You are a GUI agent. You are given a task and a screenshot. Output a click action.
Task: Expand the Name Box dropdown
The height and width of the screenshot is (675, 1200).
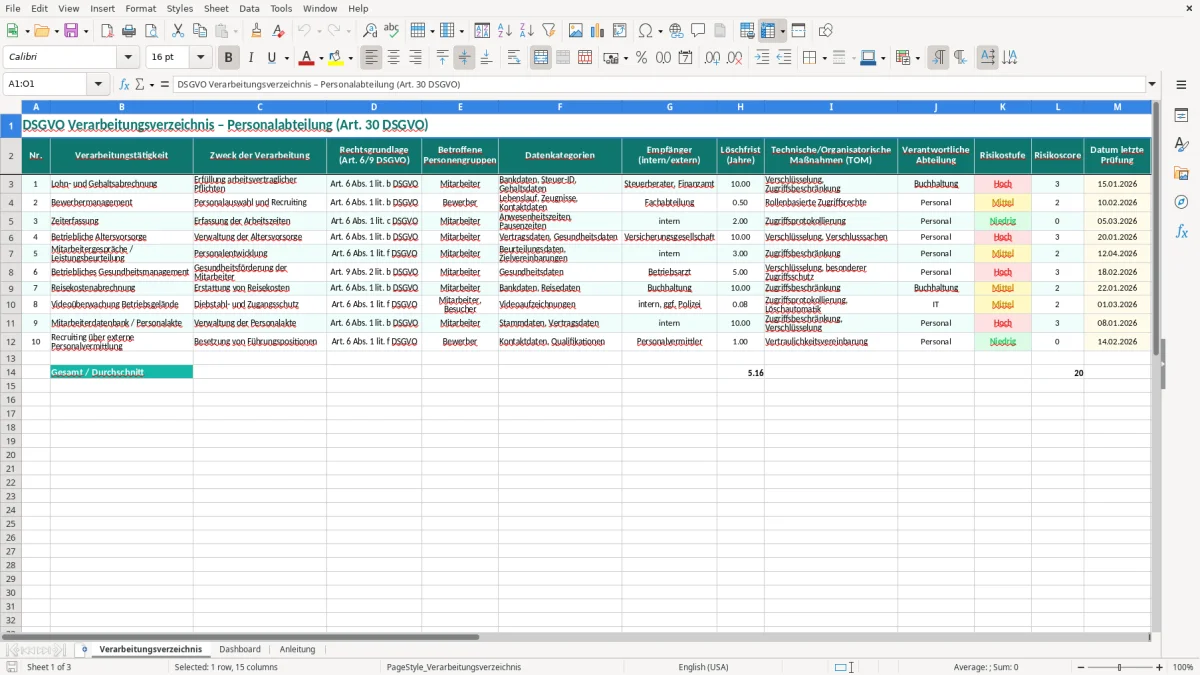[x=99, y=84]
